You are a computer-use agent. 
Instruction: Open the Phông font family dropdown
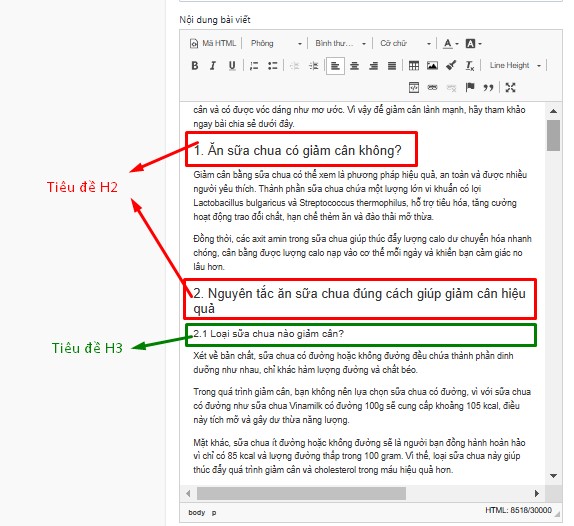[276, 44]
